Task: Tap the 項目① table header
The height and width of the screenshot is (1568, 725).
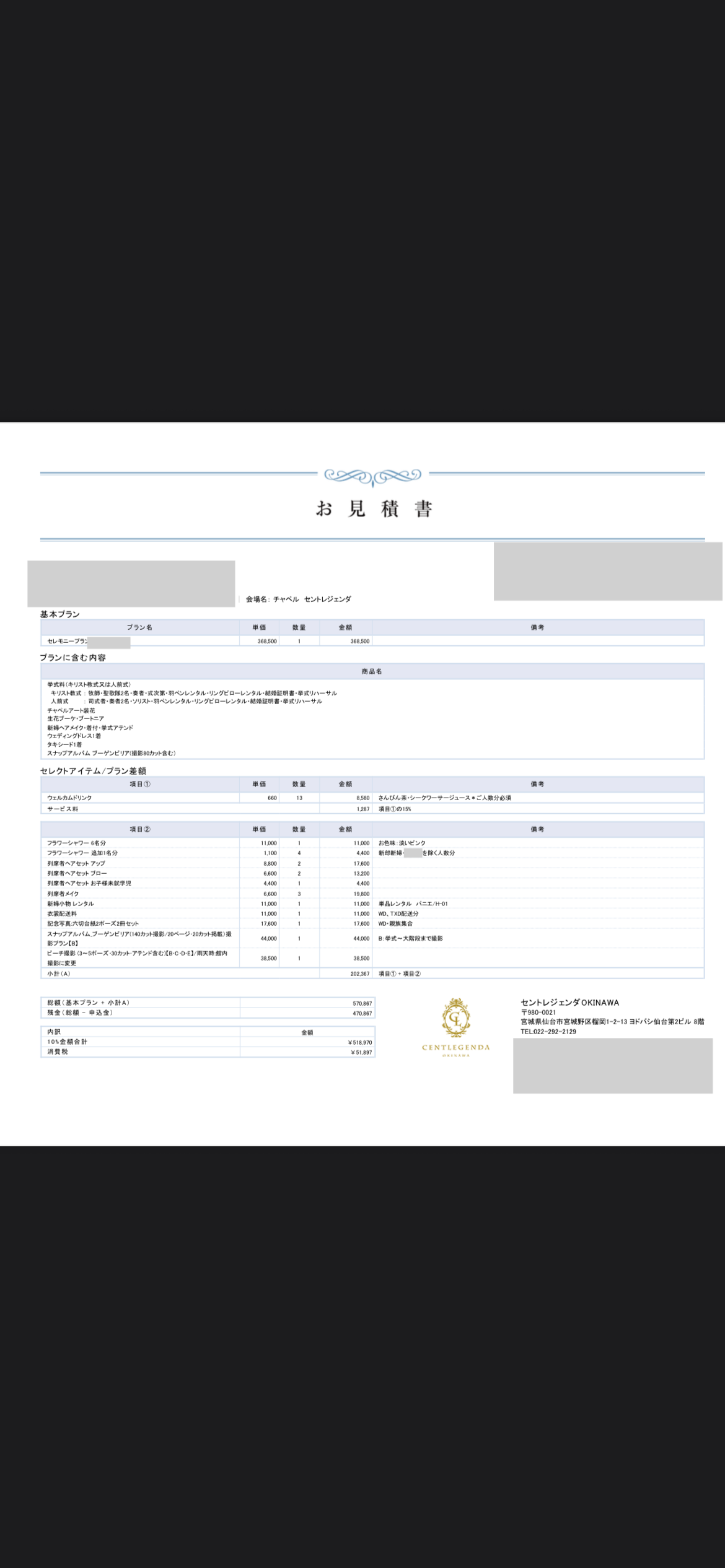Action: 140,784
